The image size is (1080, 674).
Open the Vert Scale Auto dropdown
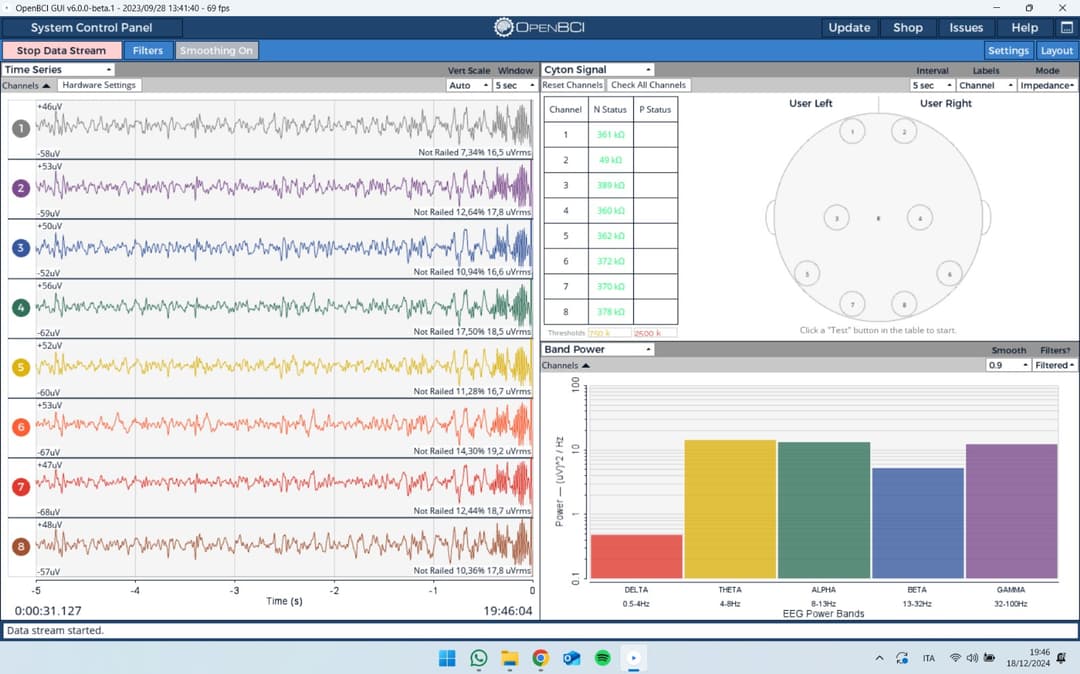pyautogui.click(x=467, y=86)
